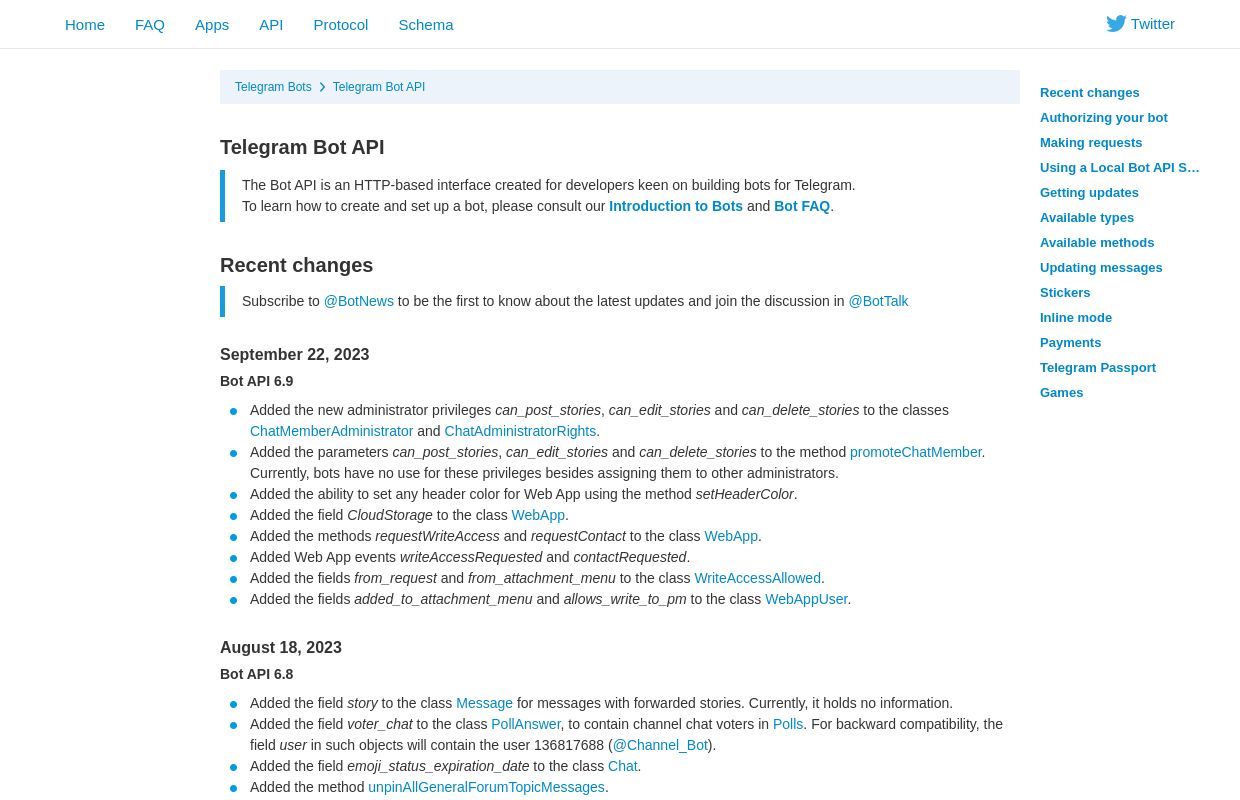Click the Chat class link
Image resolution: width=1240 pixels, height=800 pixels.
coord(623,766)
